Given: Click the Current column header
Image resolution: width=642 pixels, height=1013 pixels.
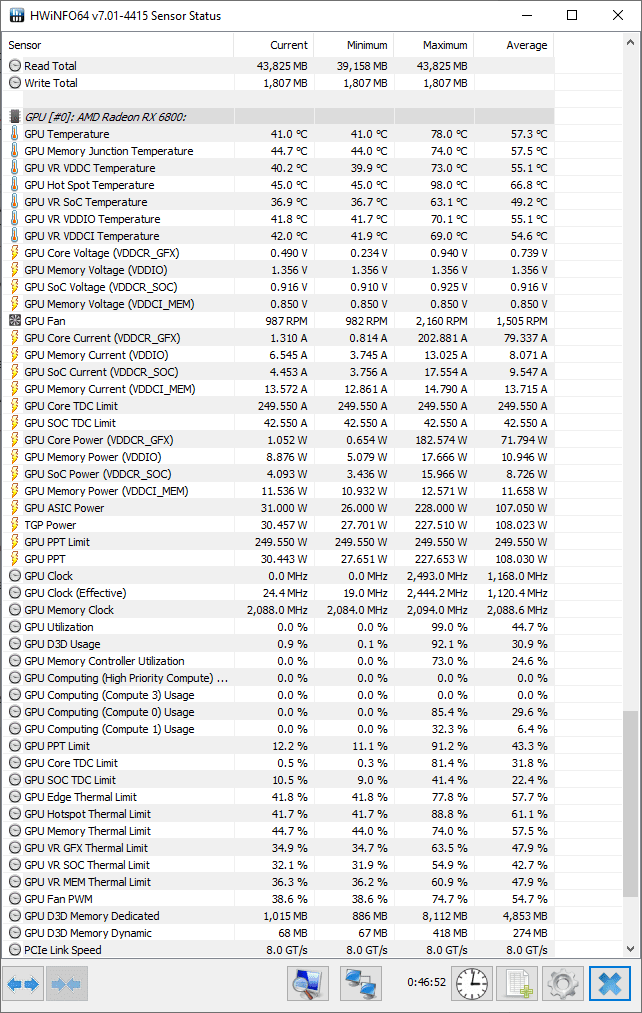Looking at the screenshot, I should click(273, 45).
